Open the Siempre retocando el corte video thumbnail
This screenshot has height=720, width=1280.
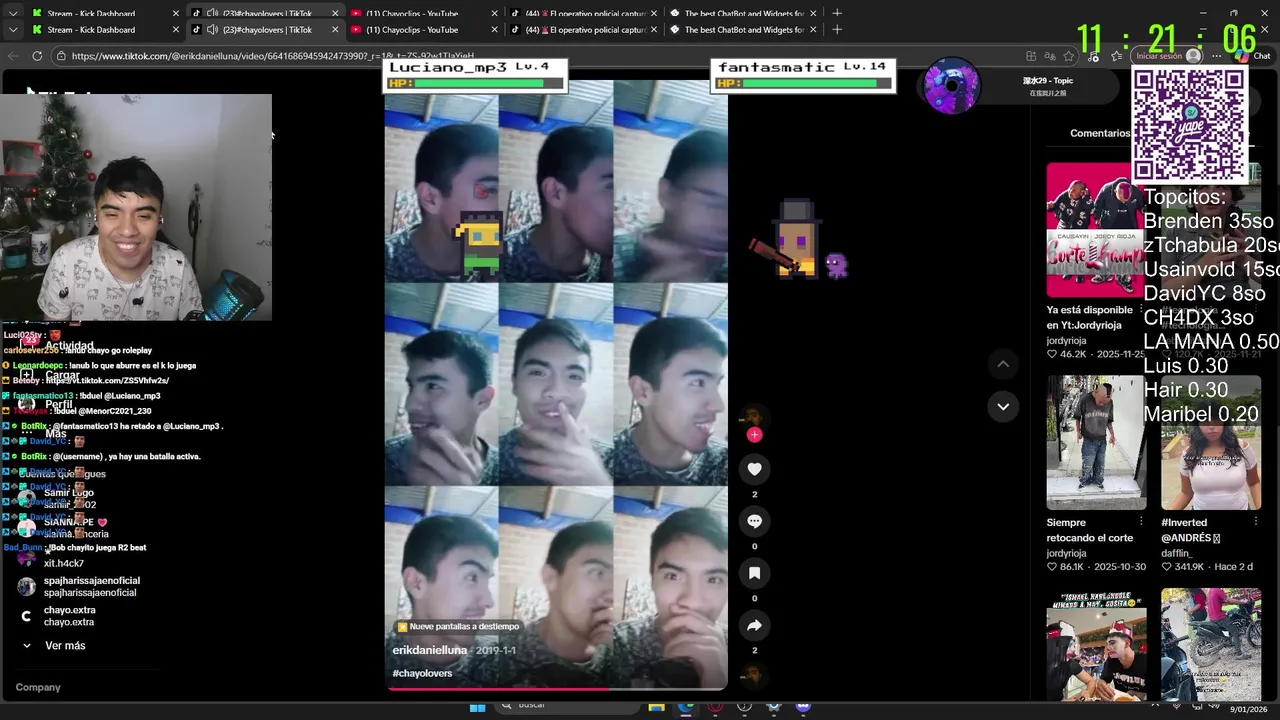[x=1096, y=442]
